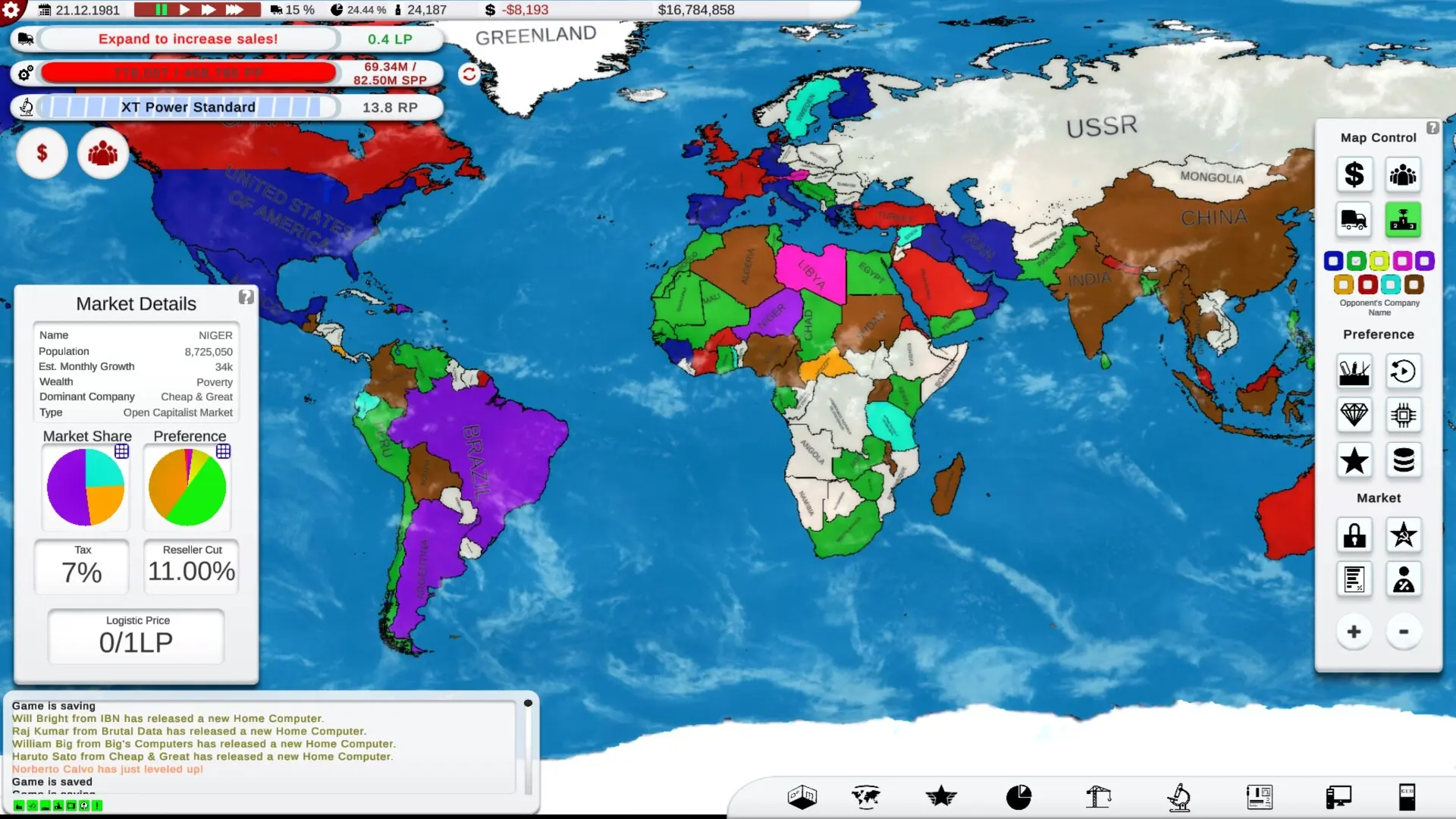Viewport: 1456px width, 819px height.
Task: Select dollar map mode in Map Control
Action: coord(1354,175)
